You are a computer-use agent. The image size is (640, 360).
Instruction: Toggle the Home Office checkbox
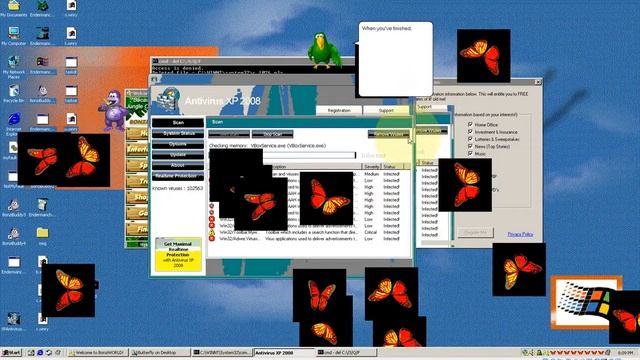tap(470, 124)
